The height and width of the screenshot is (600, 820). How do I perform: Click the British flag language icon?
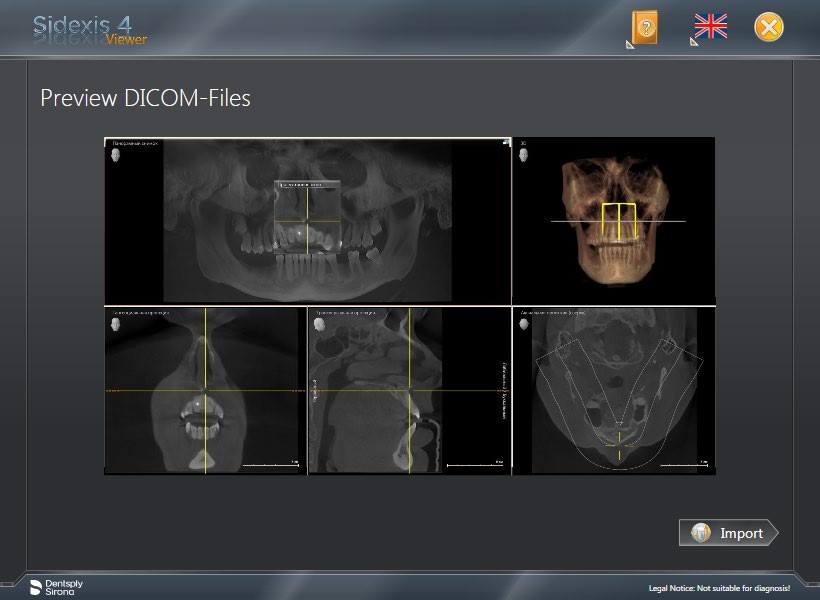[711, 26]
